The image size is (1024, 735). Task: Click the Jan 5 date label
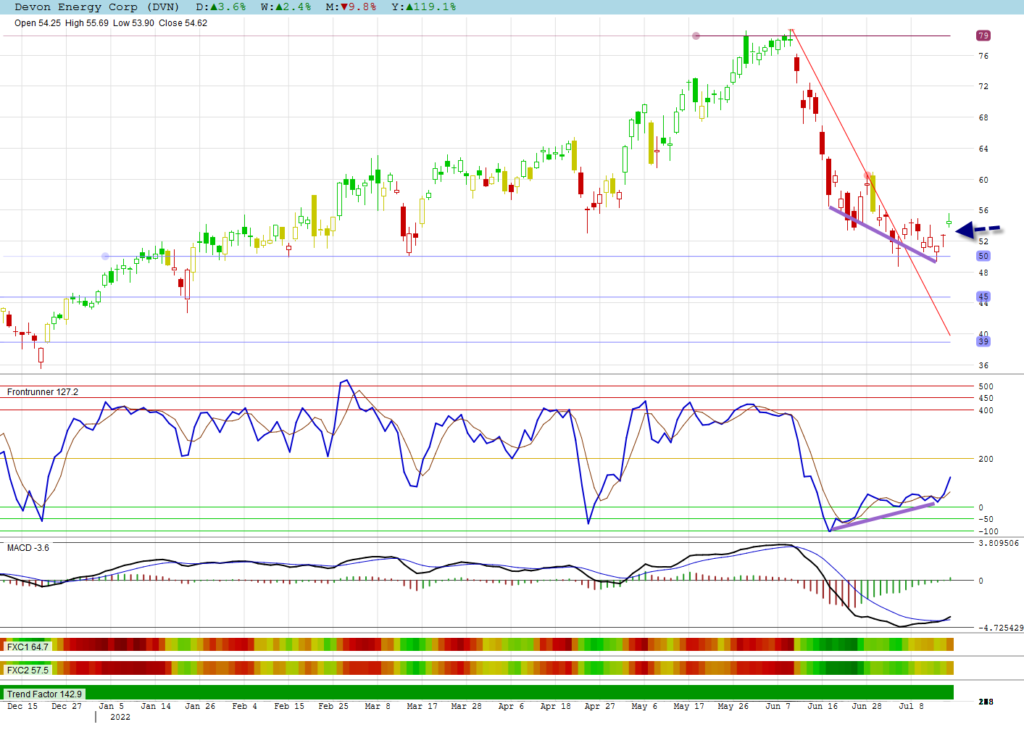tap(111, 706)
